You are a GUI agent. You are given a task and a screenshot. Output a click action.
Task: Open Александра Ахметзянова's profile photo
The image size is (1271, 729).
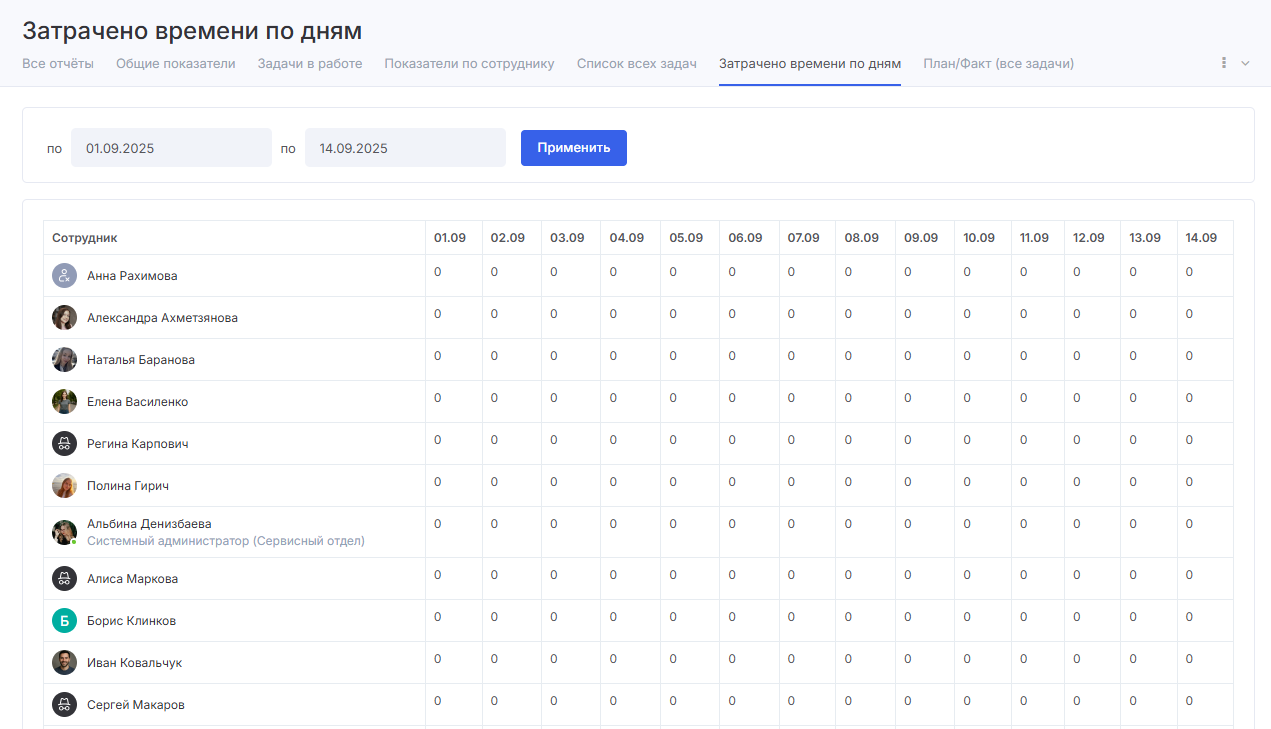(64, 318)
